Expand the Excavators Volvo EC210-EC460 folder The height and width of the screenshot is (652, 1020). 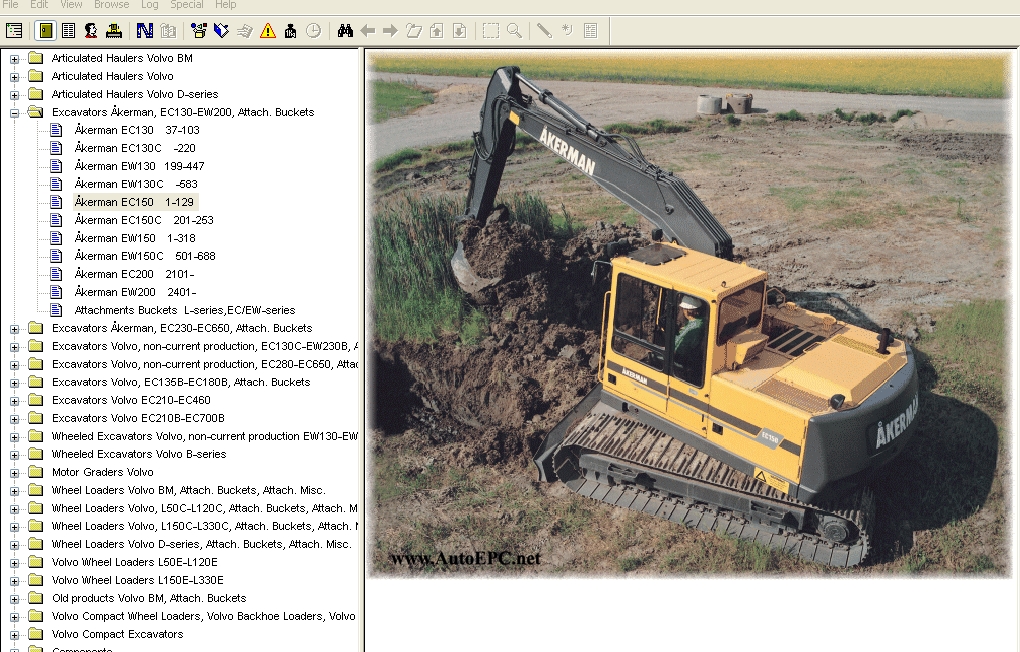14,401
